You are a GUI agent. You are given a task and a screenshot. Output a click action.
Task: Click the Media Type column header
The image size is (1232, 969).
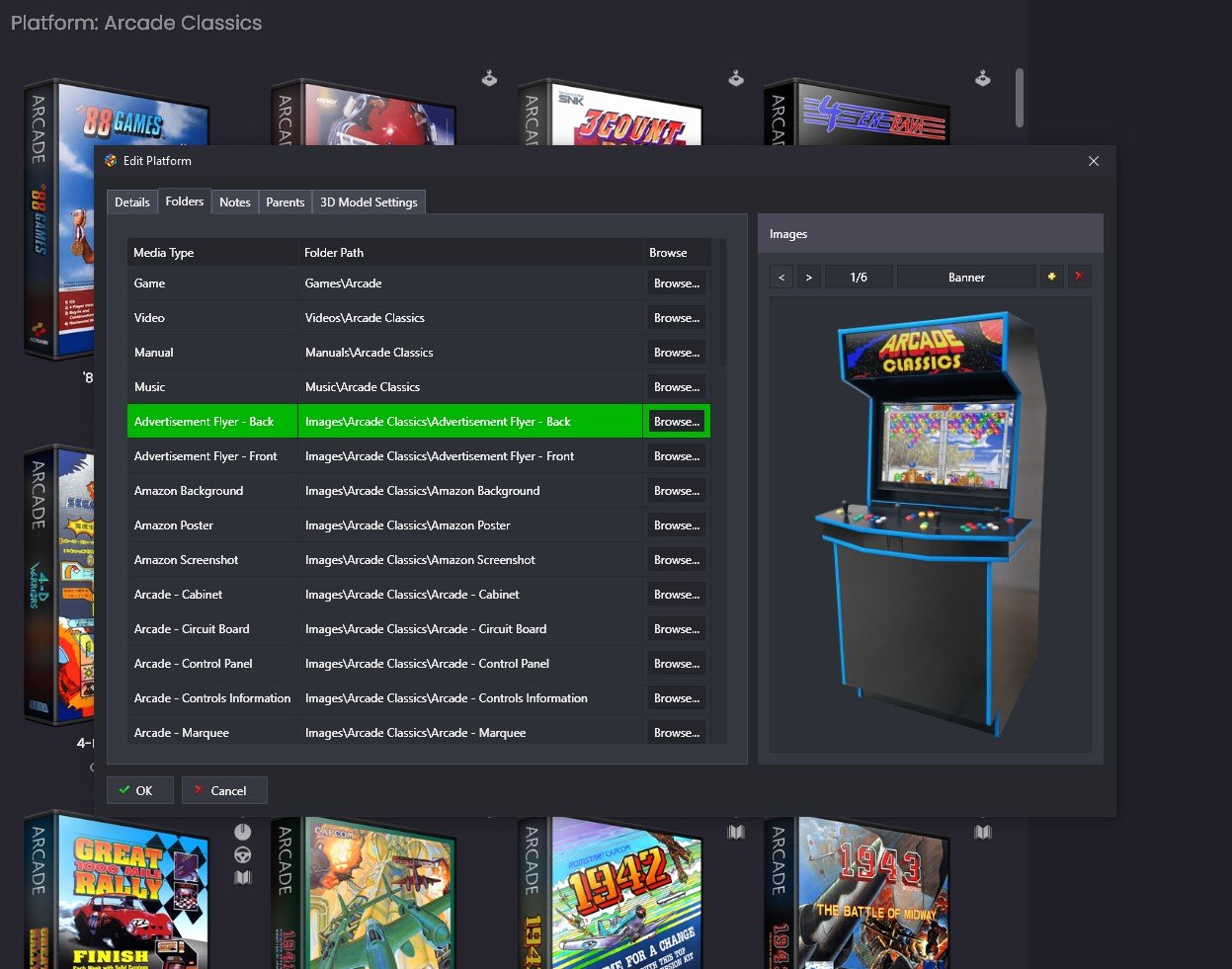[x=212, y=253]
